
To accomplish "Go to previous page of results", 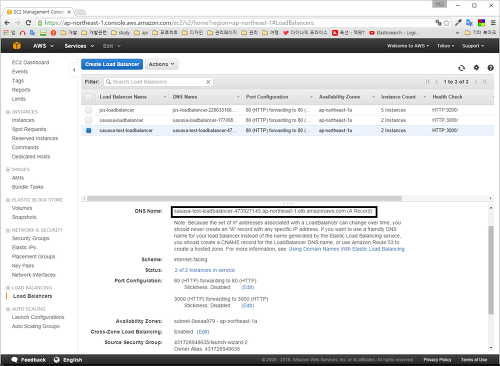I will 437,82.
